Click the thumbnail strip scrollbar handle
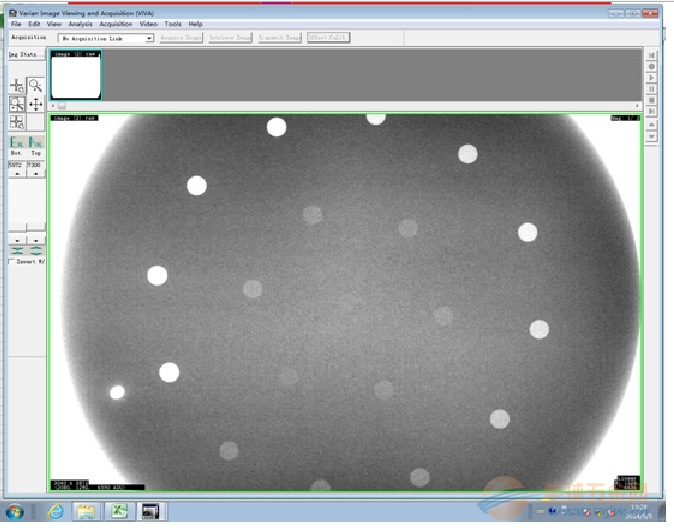 [x=62, y=105]
